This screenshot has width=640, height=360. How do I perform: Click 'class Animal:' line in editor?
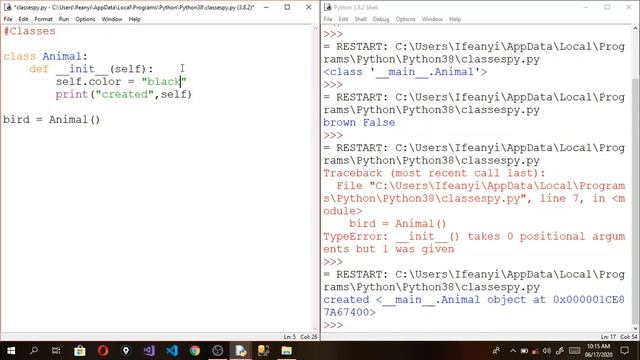[x=45, y=56]
